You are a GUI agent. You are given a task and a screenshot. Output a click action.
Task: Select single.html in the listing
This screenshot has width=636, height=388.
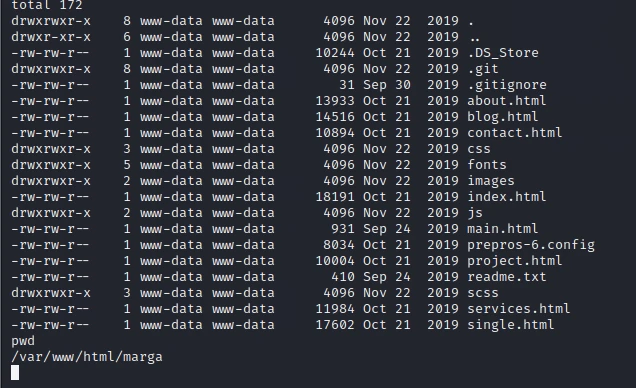[511, 325]
